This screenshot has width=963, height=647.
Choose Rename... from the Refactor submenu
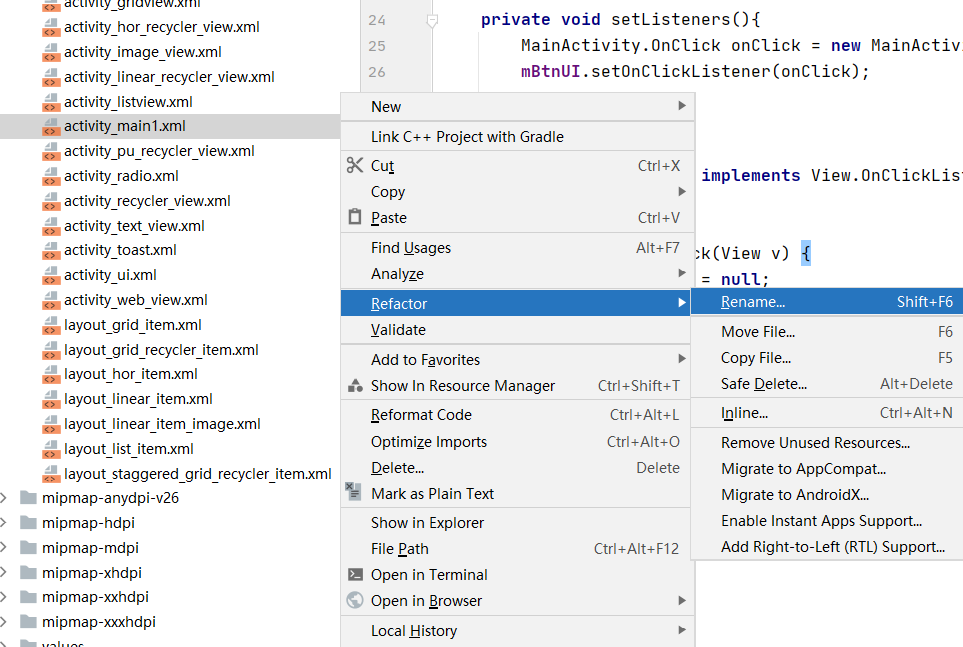[752, 302]
